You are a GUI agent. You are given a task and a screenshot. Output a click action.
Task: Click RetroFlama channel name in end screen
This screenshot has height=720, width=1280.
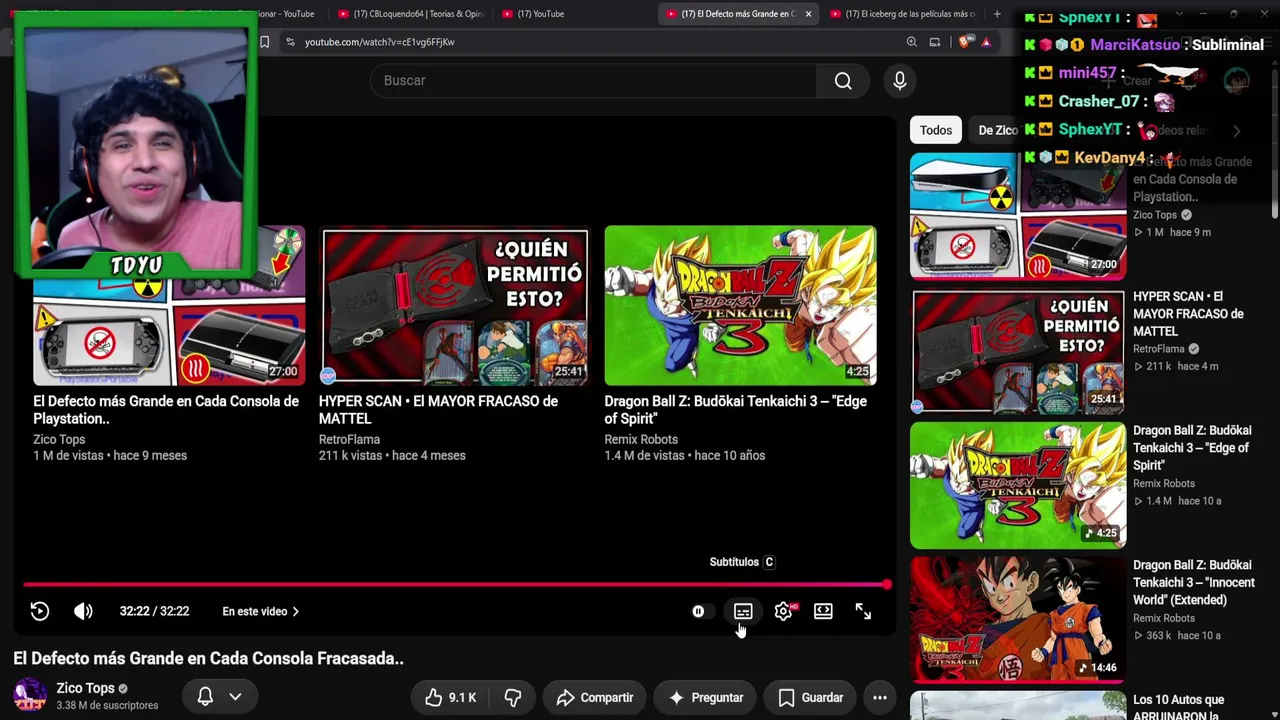[x=349, y=439]
